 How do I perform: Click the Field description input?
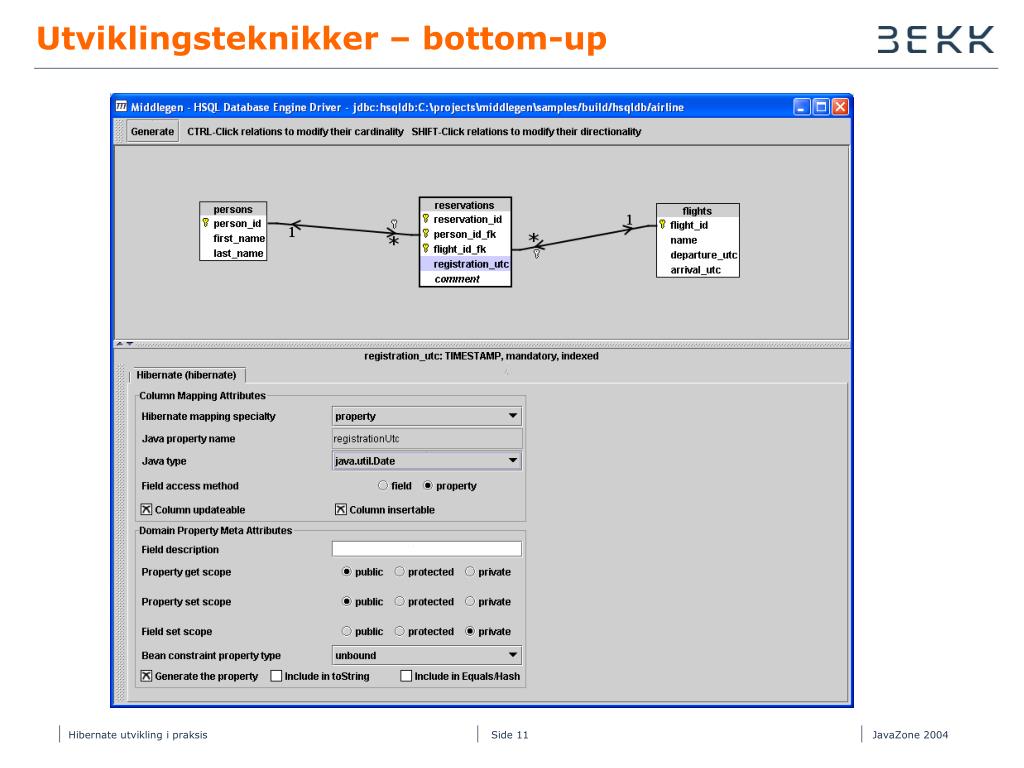pos(427,549)
